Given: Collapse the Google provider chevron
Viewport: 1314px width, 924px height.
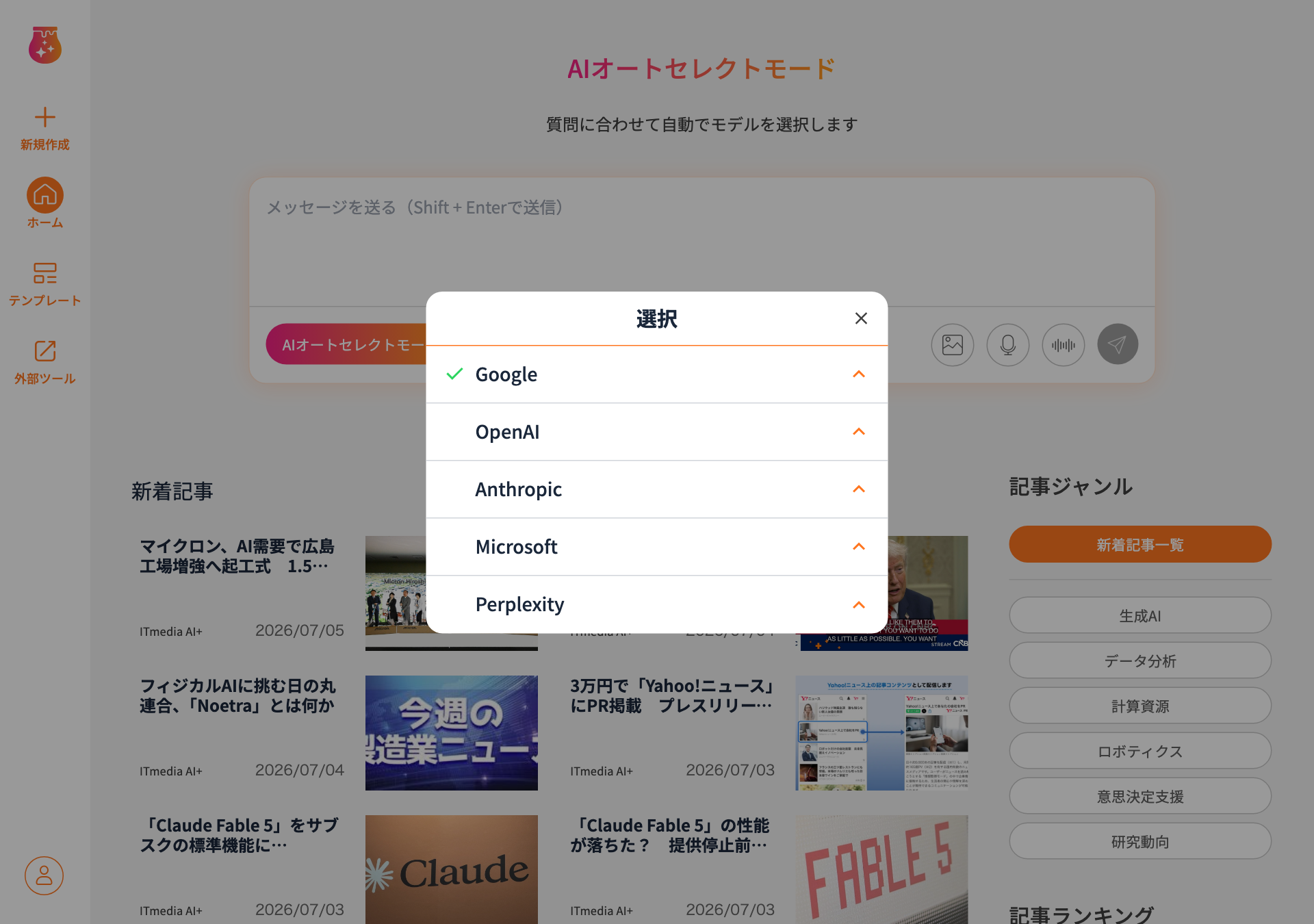Looking at the screenshot, I should [859, 374].
